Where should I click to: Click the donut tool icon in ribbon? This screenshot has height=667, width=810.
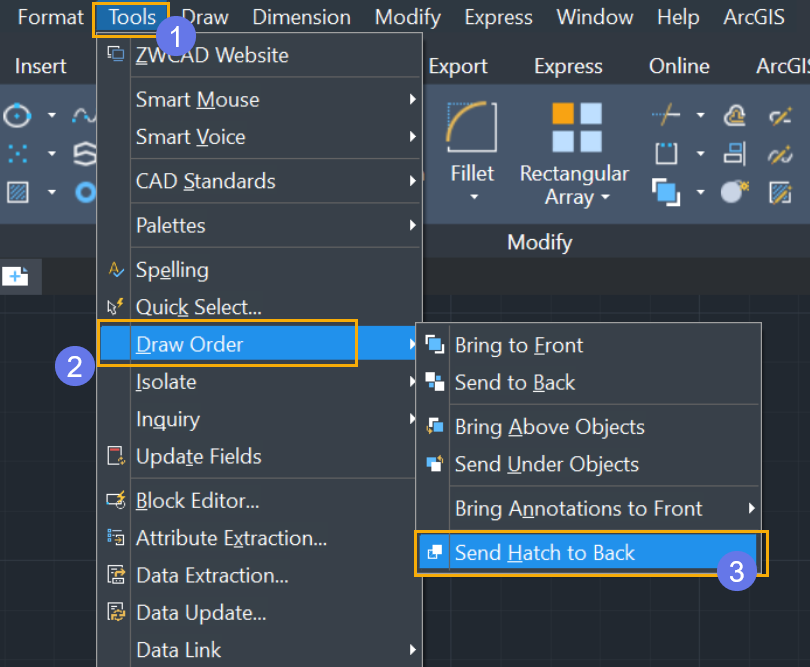pyautogui.click(x=86, y=193)
